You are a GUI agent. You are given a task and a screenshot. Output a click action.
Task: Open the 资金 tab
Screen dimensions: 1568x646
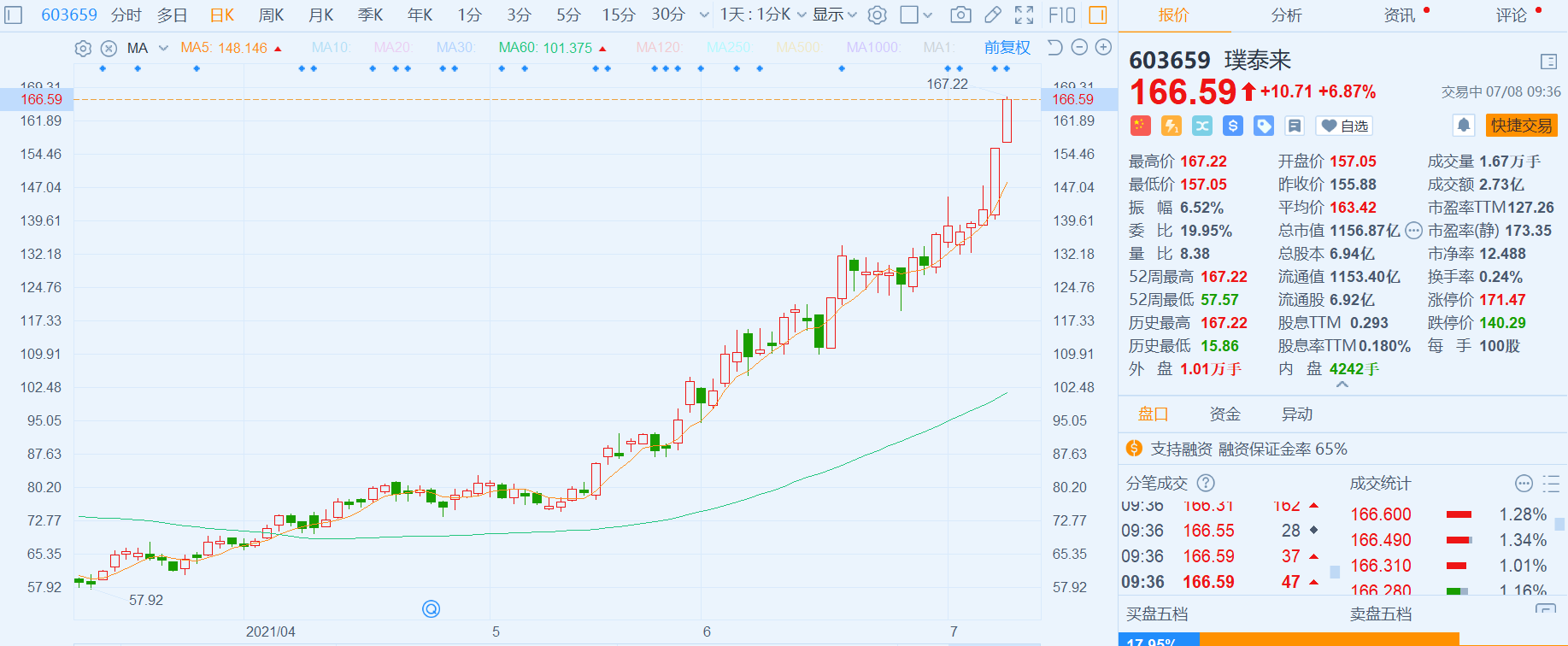pyautogui.click(x=1224, y=414)
